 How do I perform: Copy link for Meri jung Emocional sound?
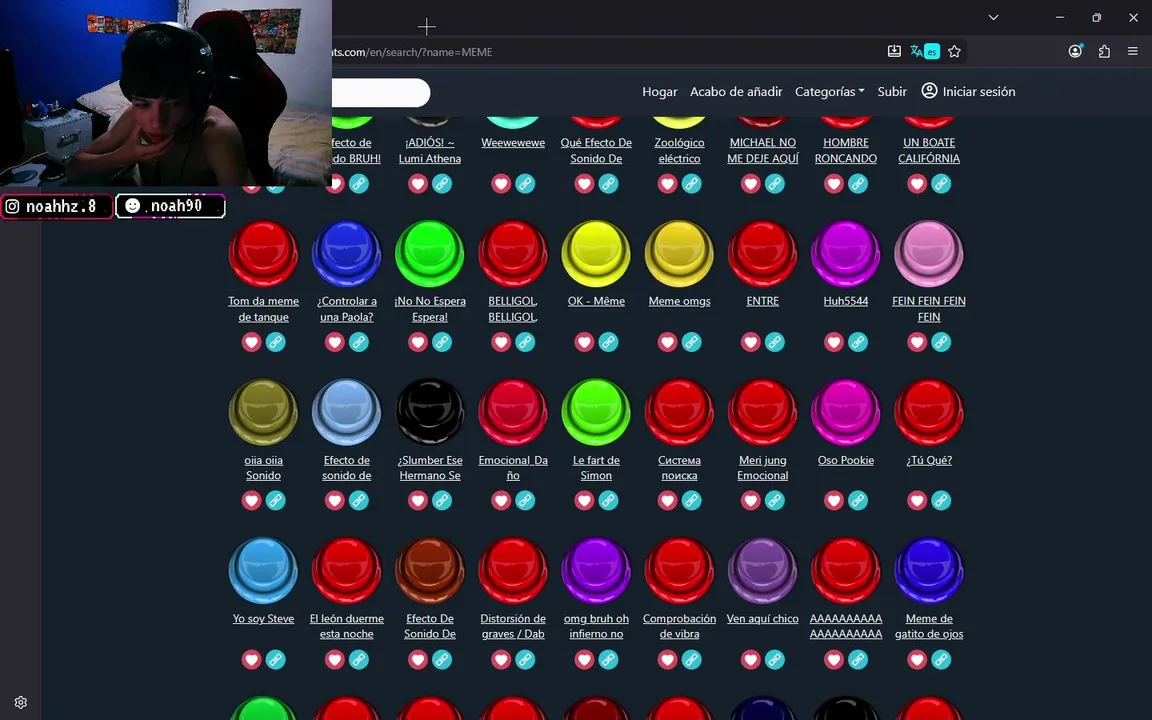pos(774,500)
